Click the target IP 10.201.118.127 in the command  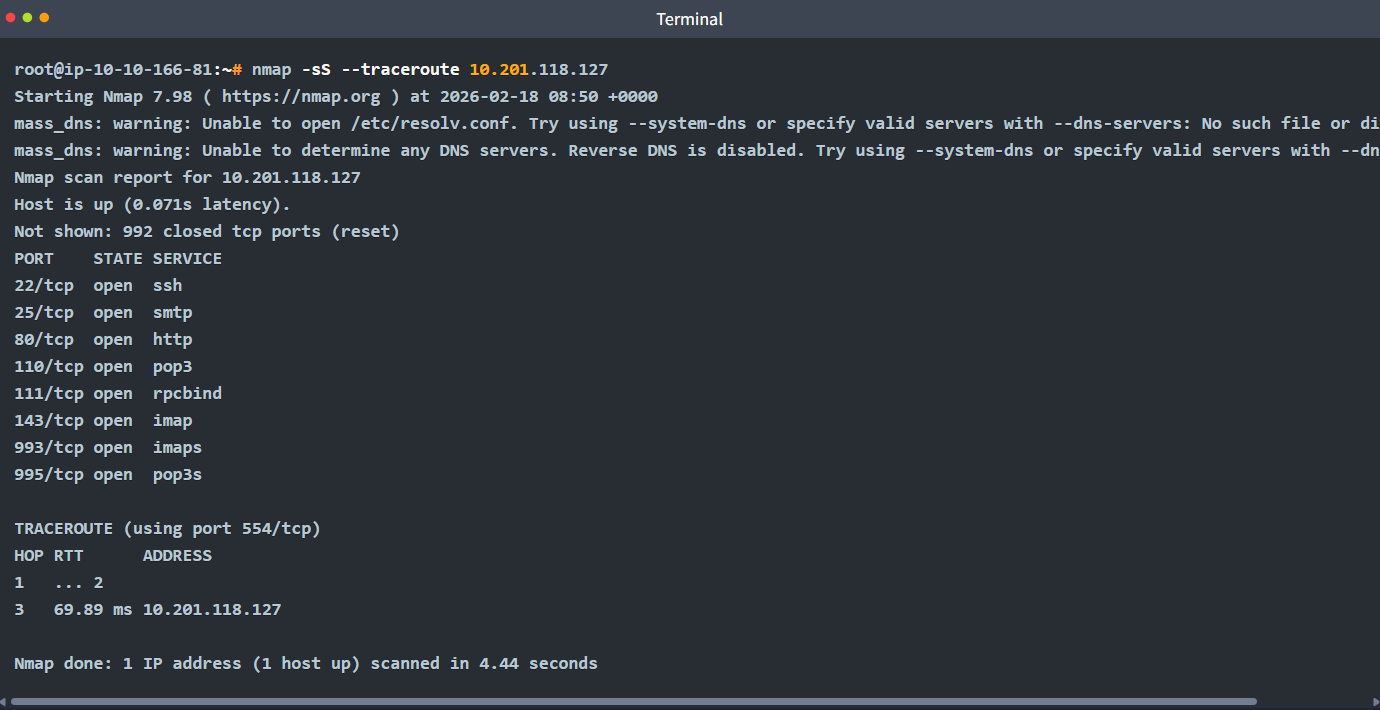[538, 70]
